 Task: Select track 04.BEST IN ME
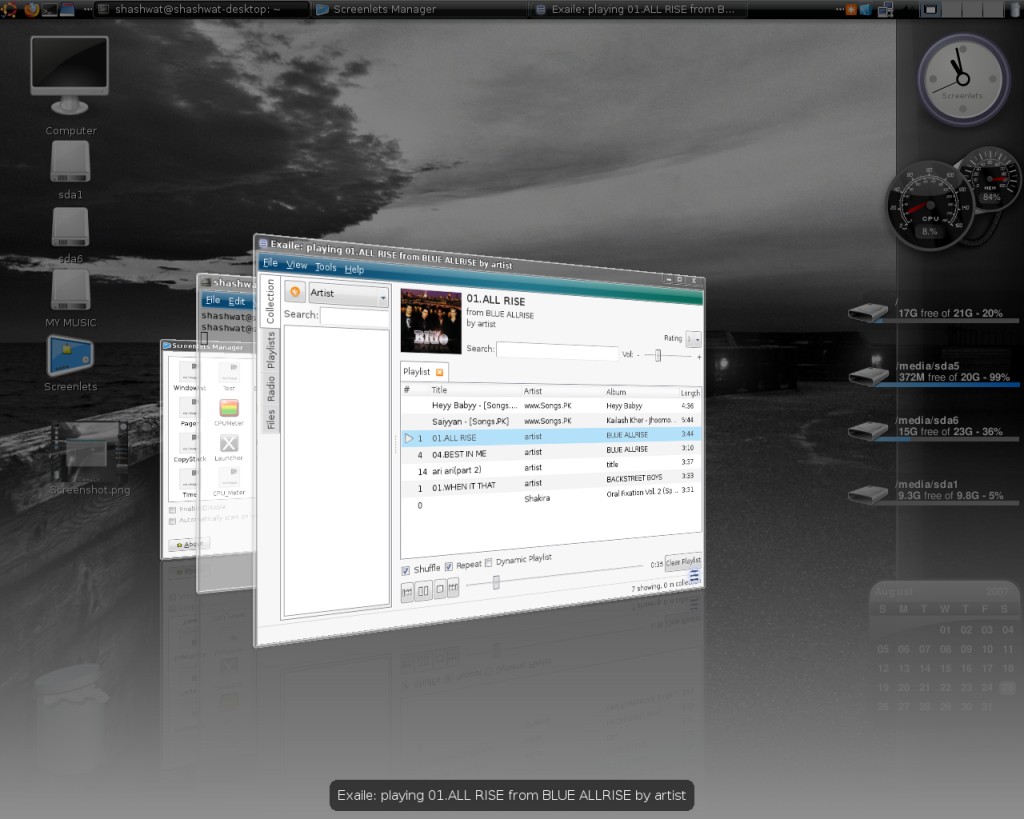pyautogui.click(x=551, y=452)
